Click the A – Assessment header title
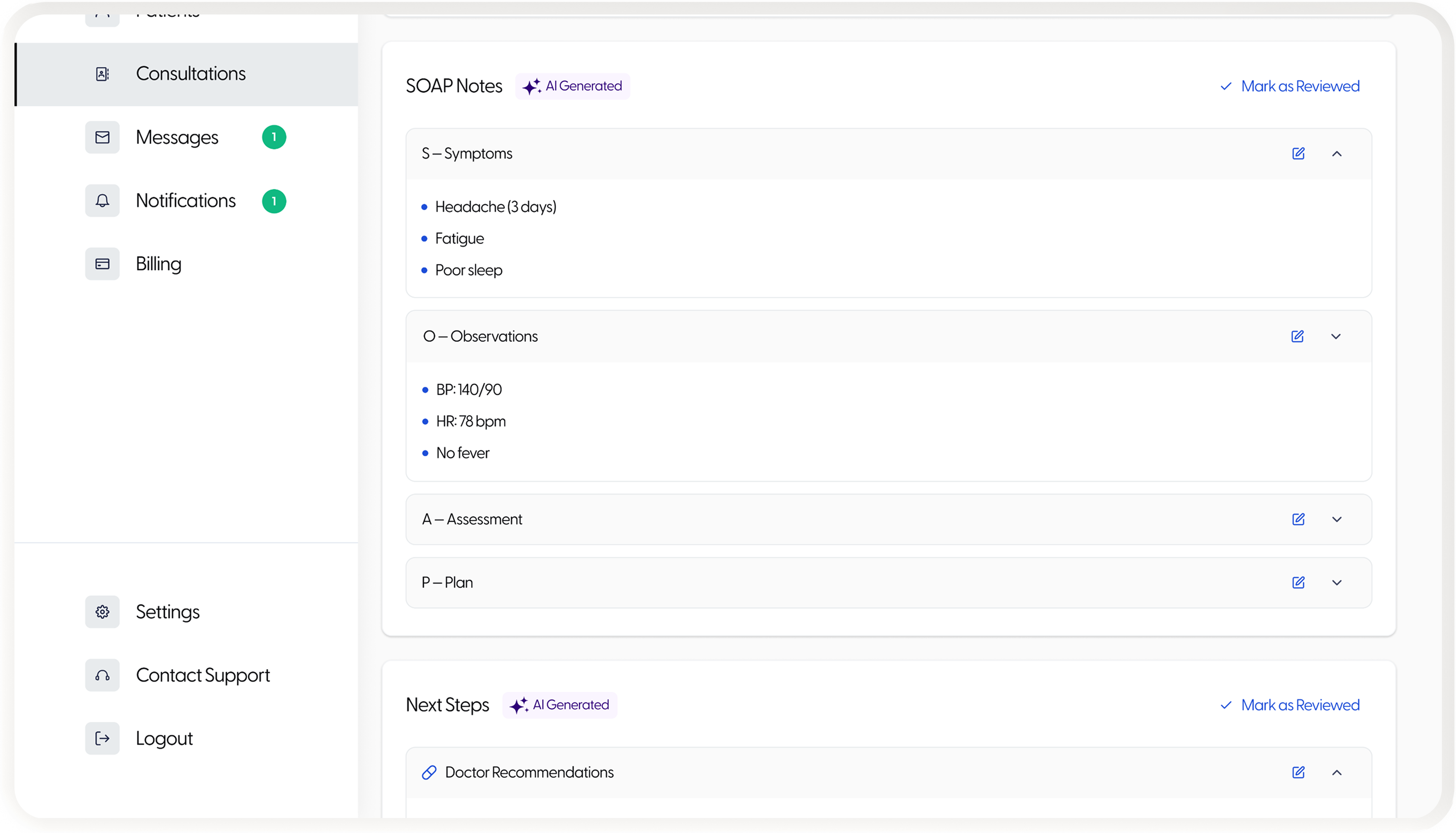Viewport: 1456px width, 833px height. (472, 519)
